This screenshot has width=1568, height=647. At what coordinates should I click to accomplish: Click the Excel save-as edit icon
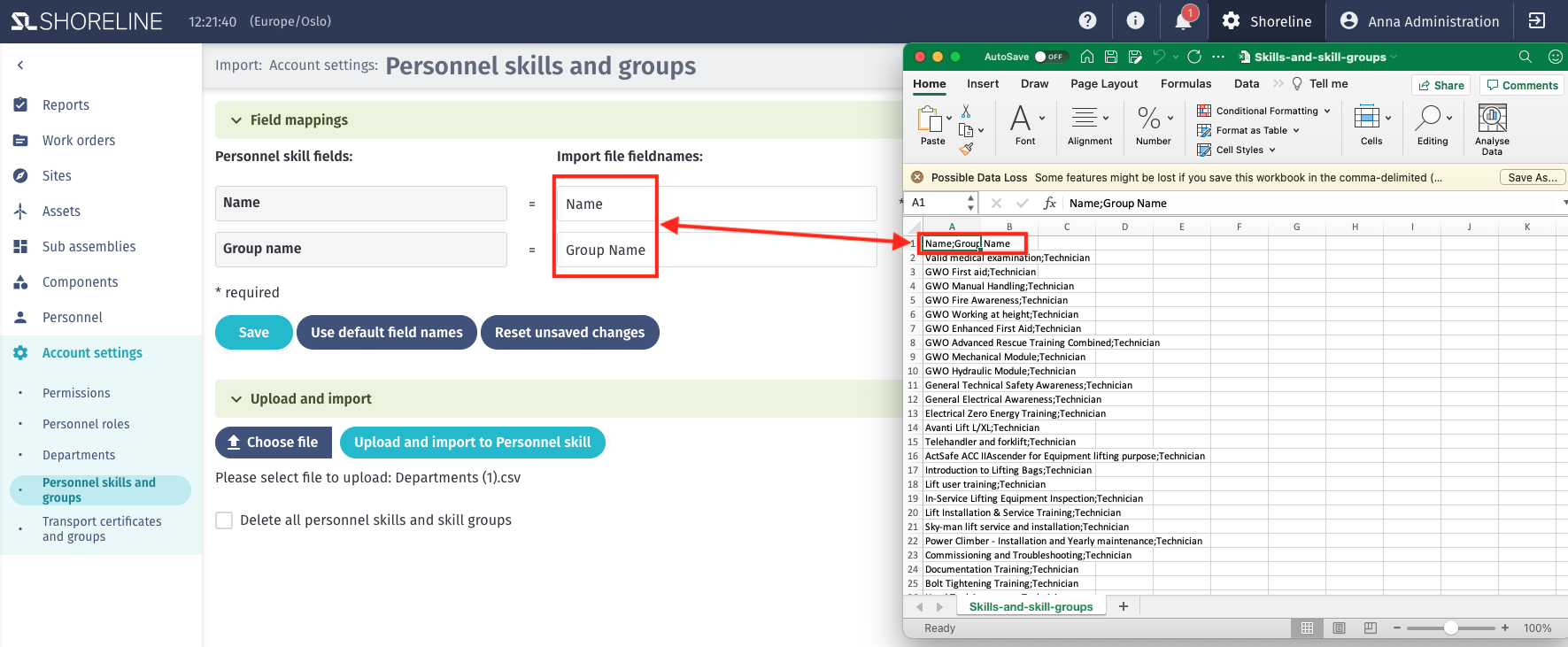pos(1135,57)
